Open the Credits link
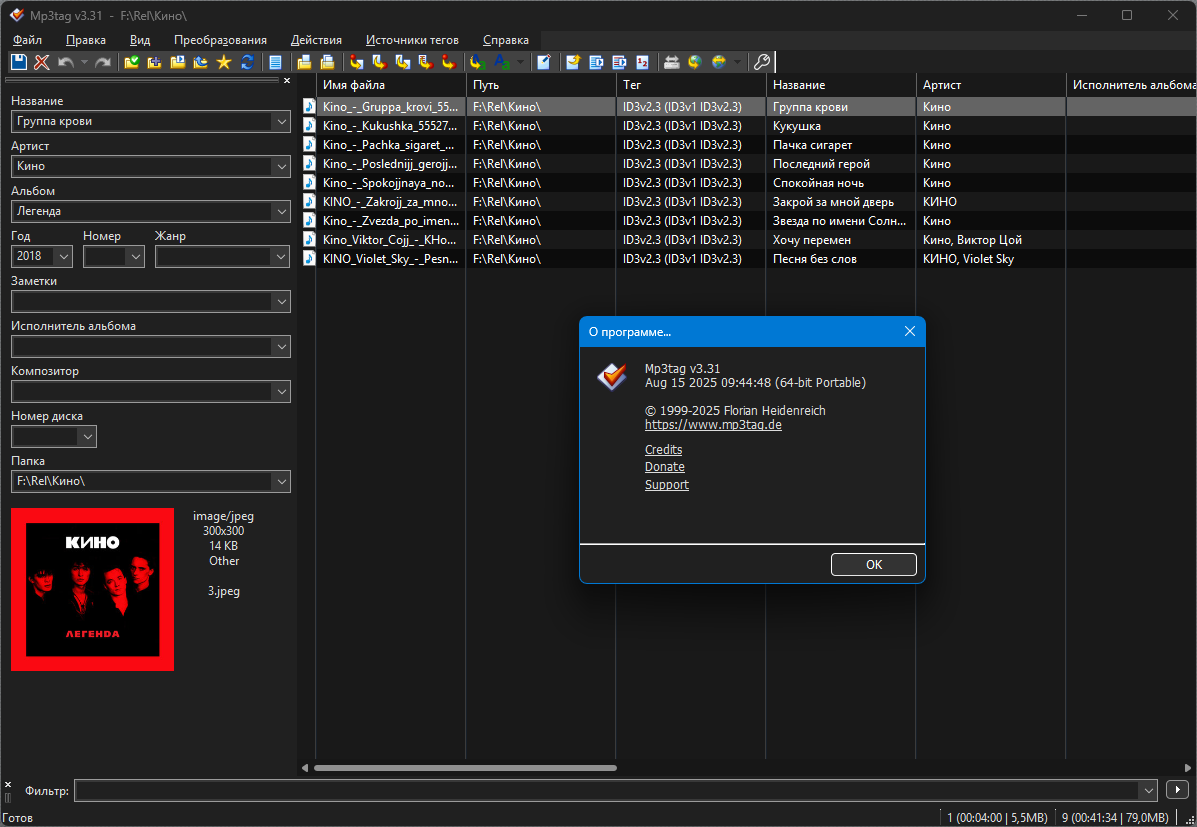The height and width of the screenshot is (827, 1197). tap(663, 450)
